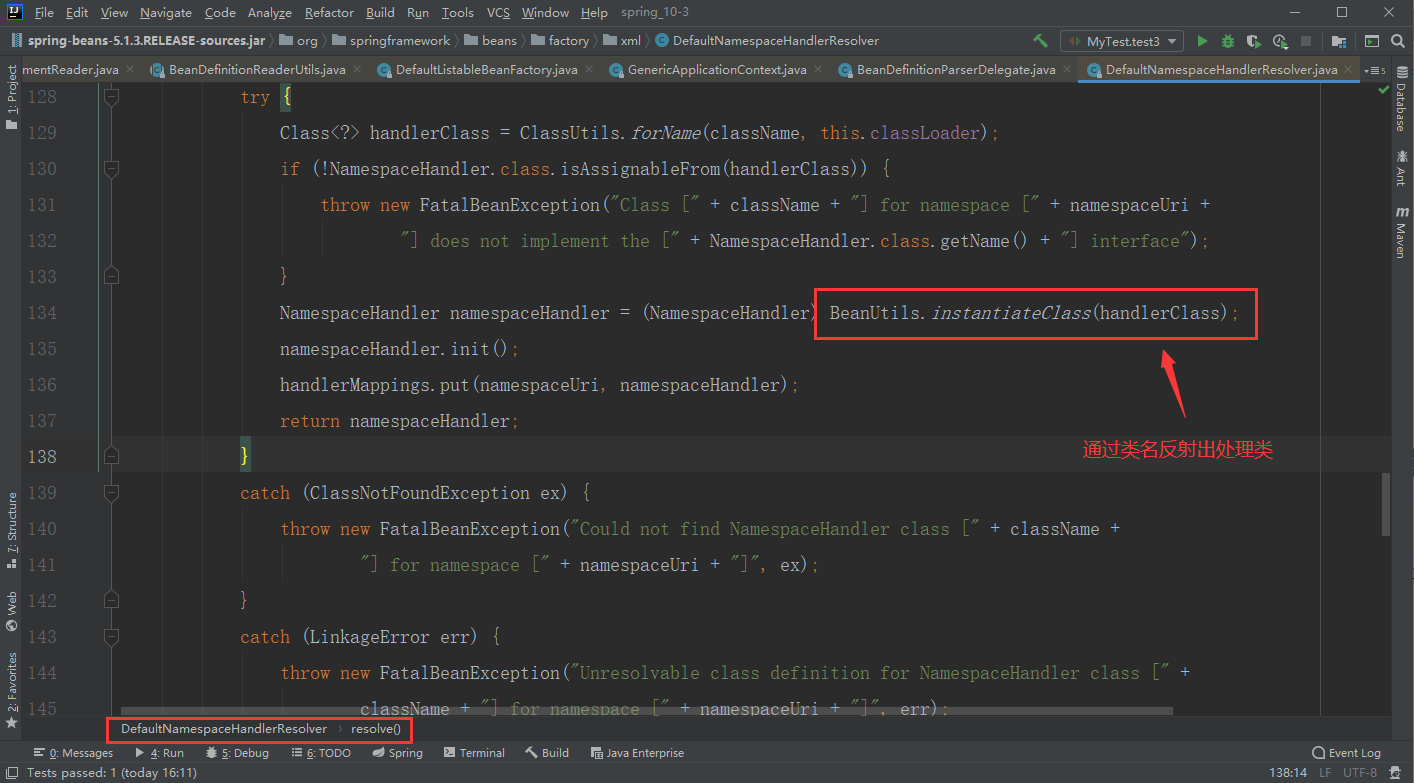
Task: Open the Java Enterprise tool window
Action: [x=638, y=753]
